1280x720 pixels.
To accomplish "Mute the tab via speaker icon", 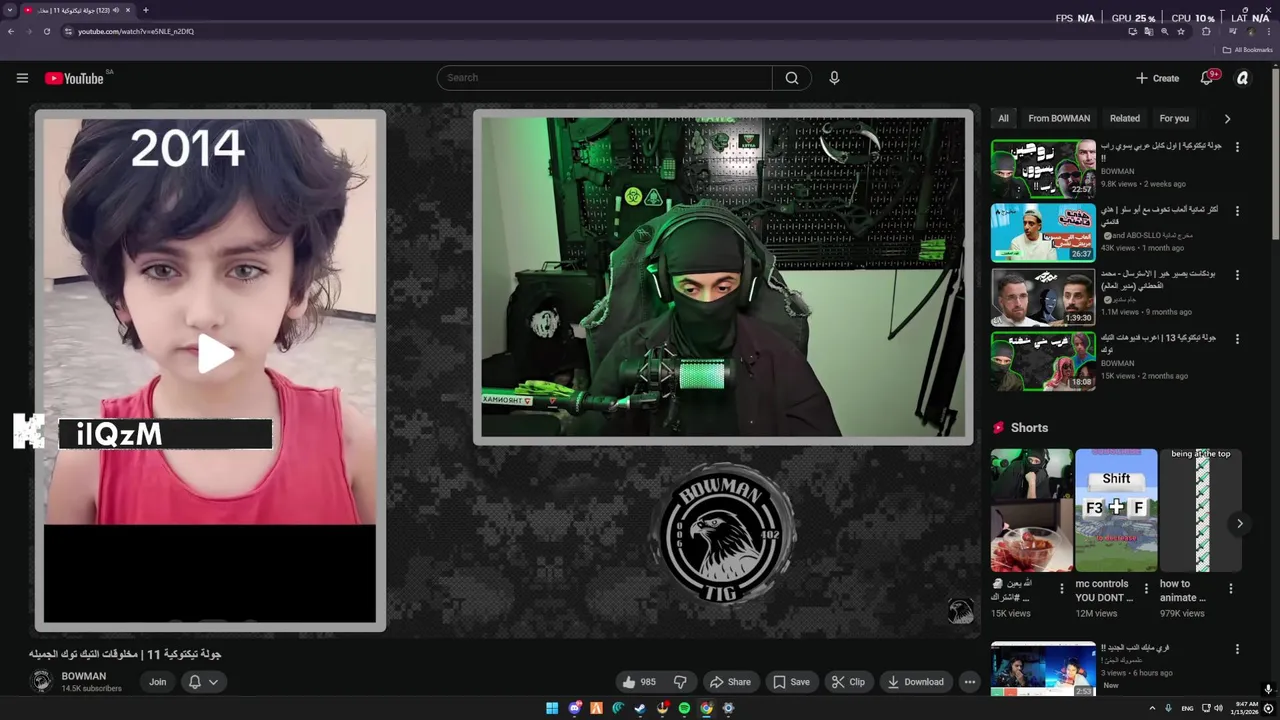I will point(116,10).
